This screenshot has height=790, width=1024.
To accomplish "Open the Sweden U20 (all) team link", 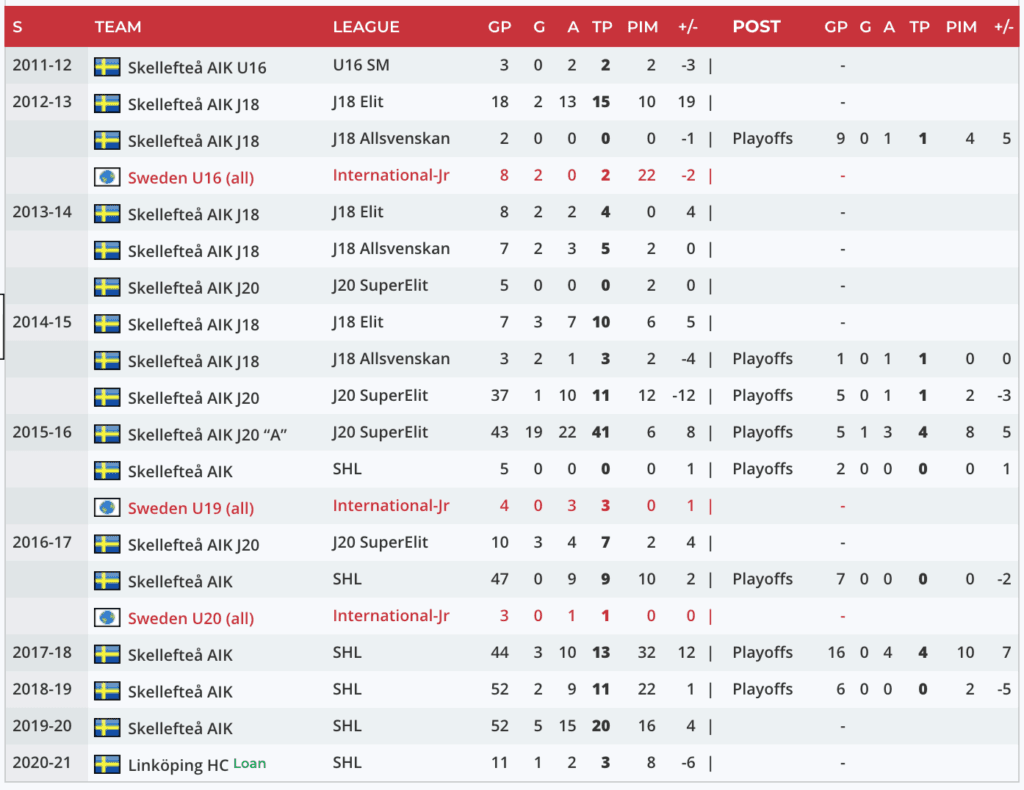I will point(190,618).
